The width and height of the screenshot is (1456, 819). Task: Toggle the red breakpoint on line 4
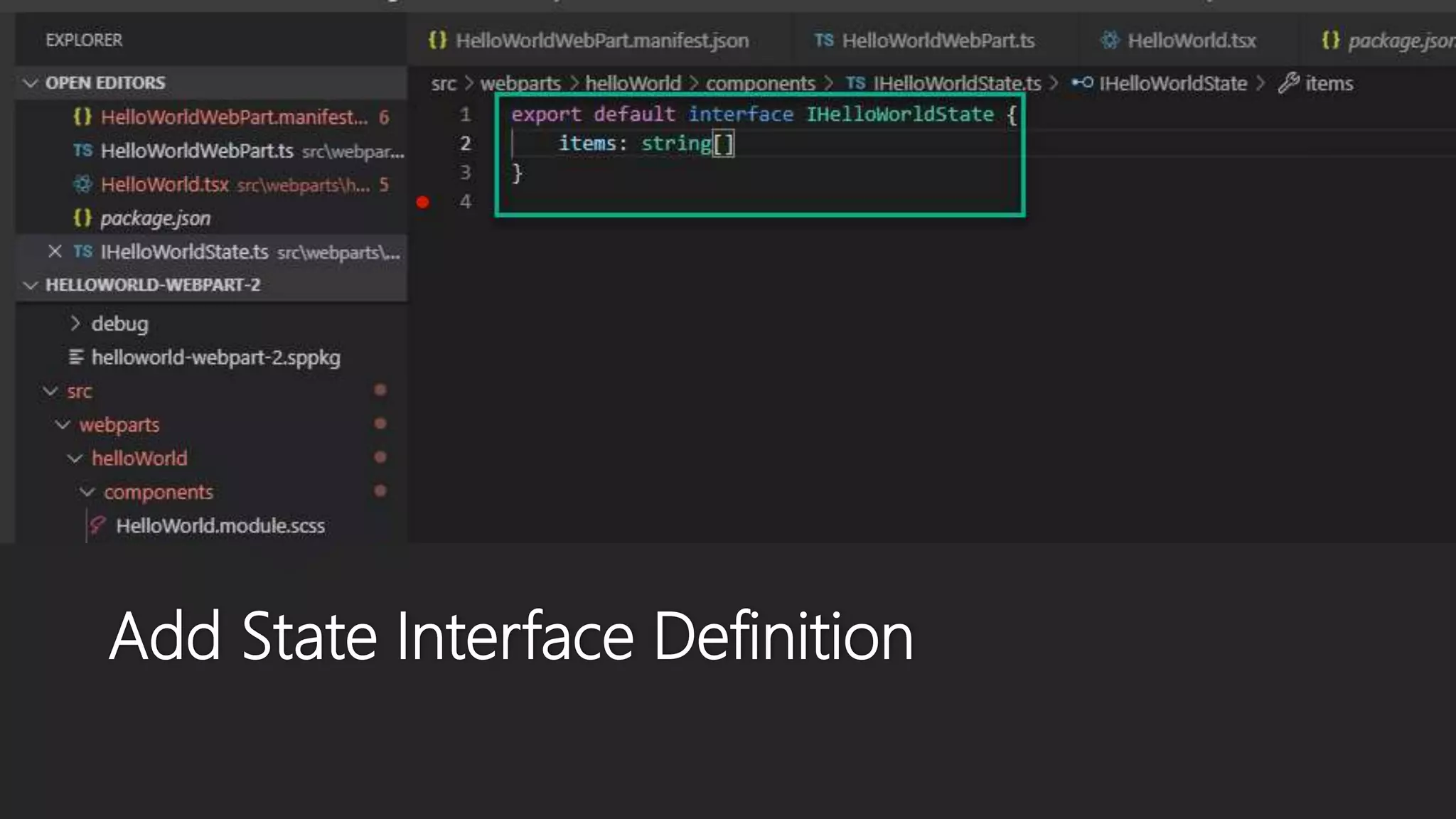click(422, 203)
